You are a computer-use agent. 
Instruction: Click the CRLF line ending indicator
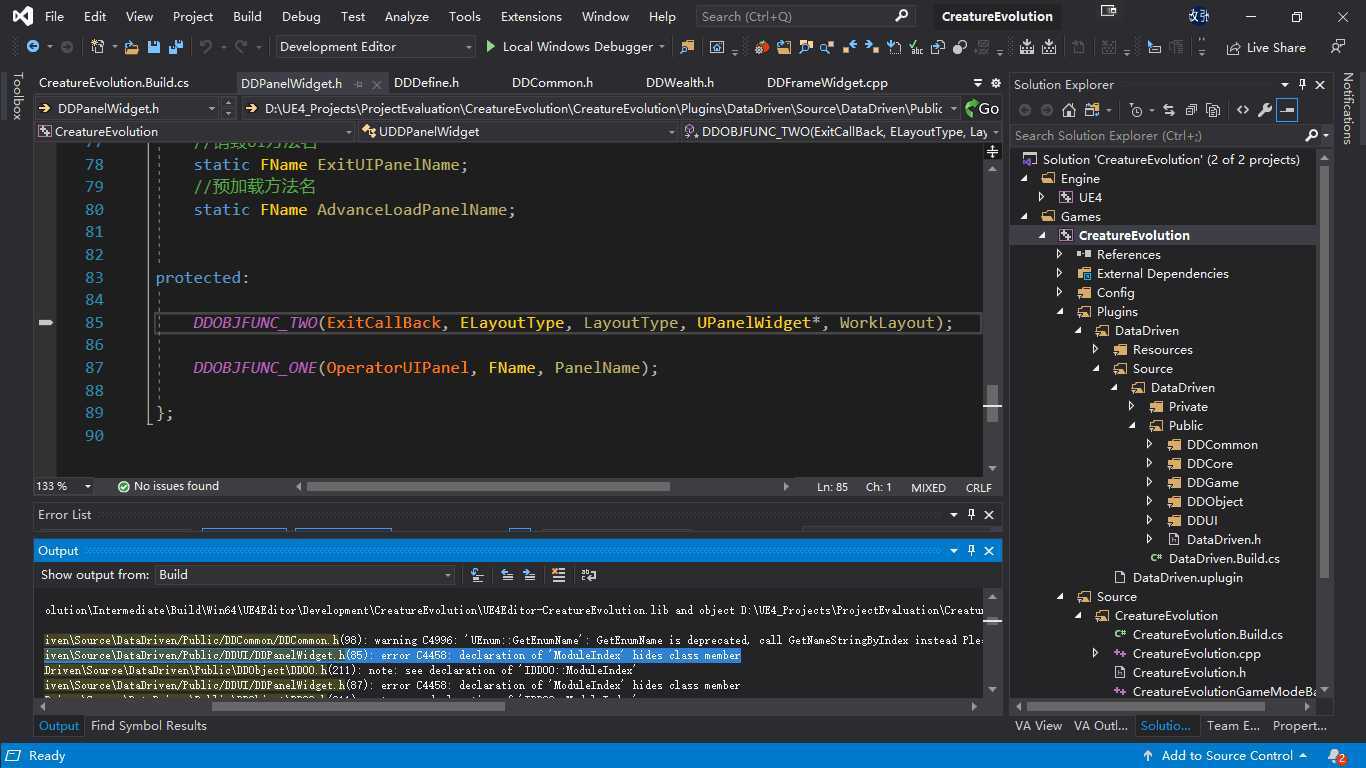click(x=979, y=488)
